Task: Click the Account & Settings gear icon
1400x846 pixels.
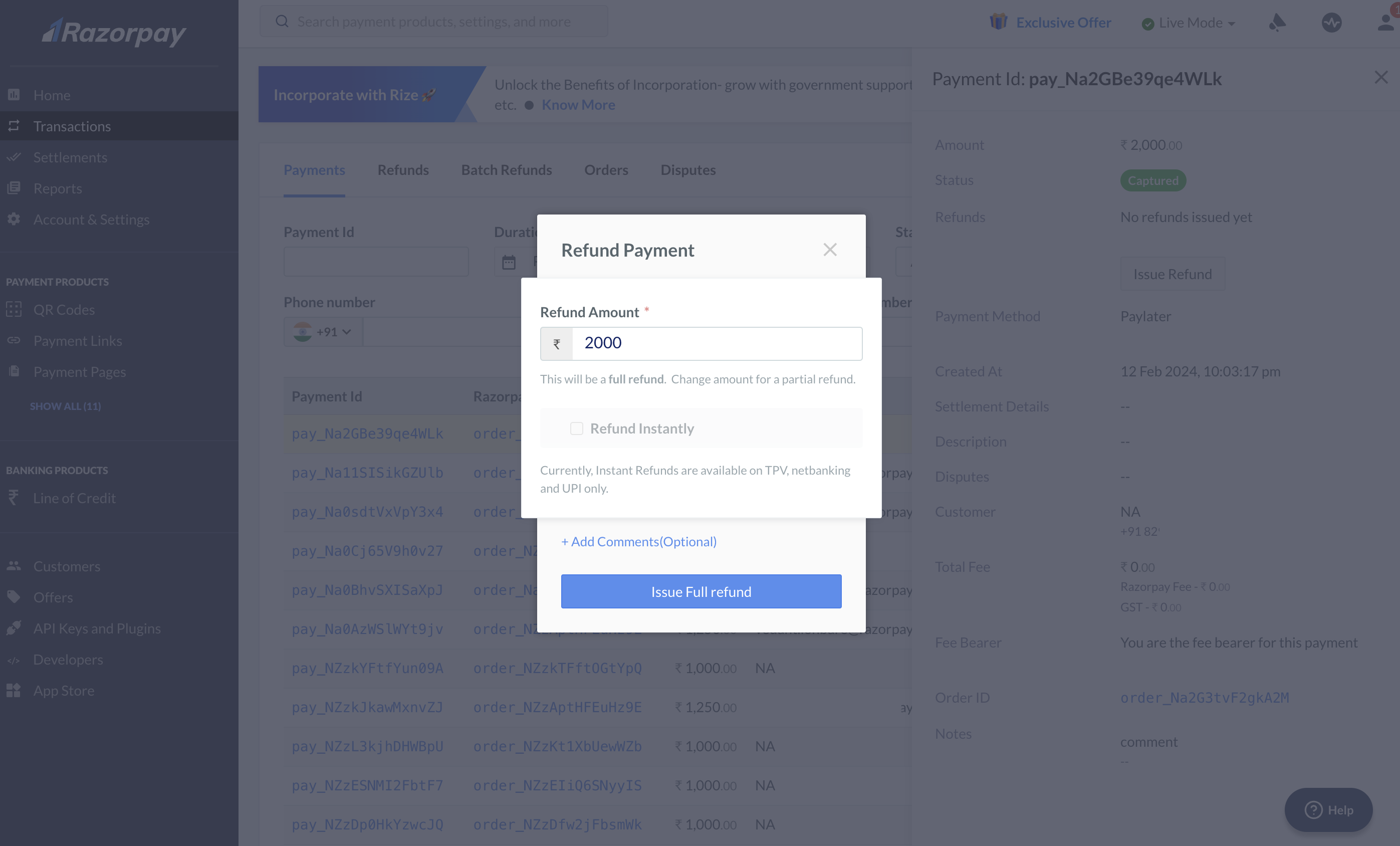Action: coord(14,220)
